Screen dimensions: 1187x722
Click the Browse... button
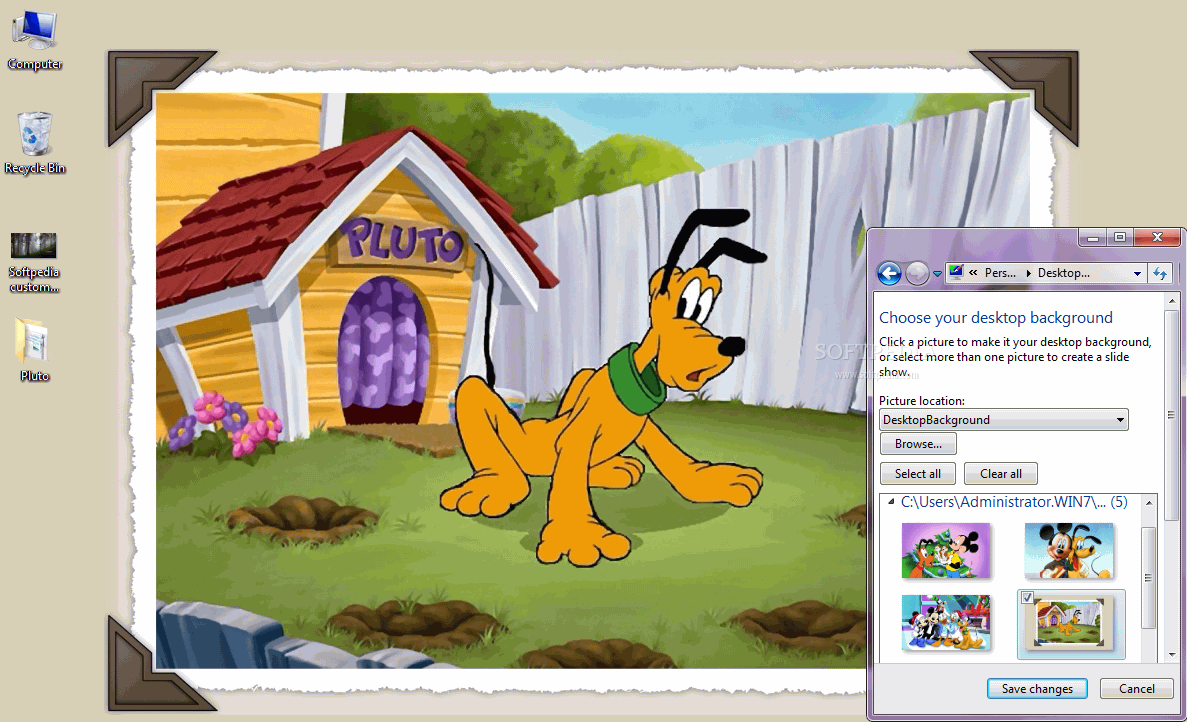918,443
